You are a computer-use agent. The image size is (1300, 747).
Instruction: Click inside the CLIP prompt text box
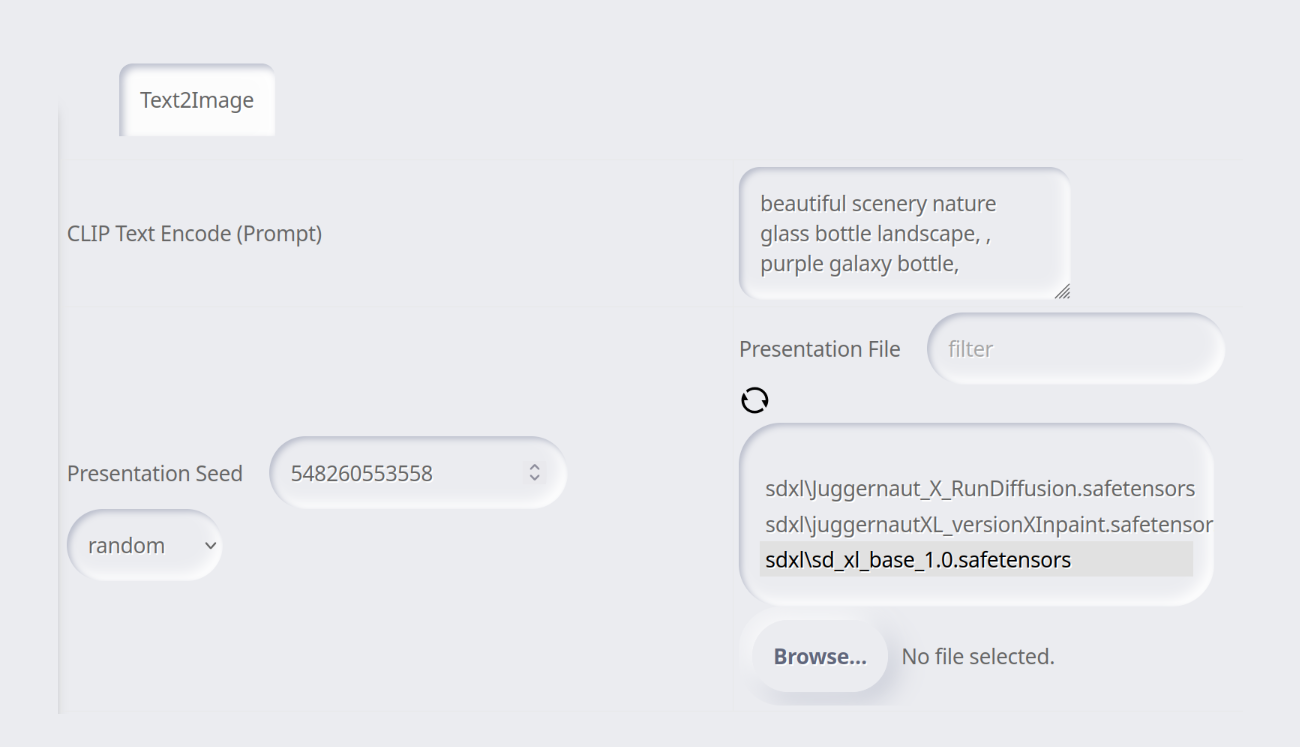[900, 233]
